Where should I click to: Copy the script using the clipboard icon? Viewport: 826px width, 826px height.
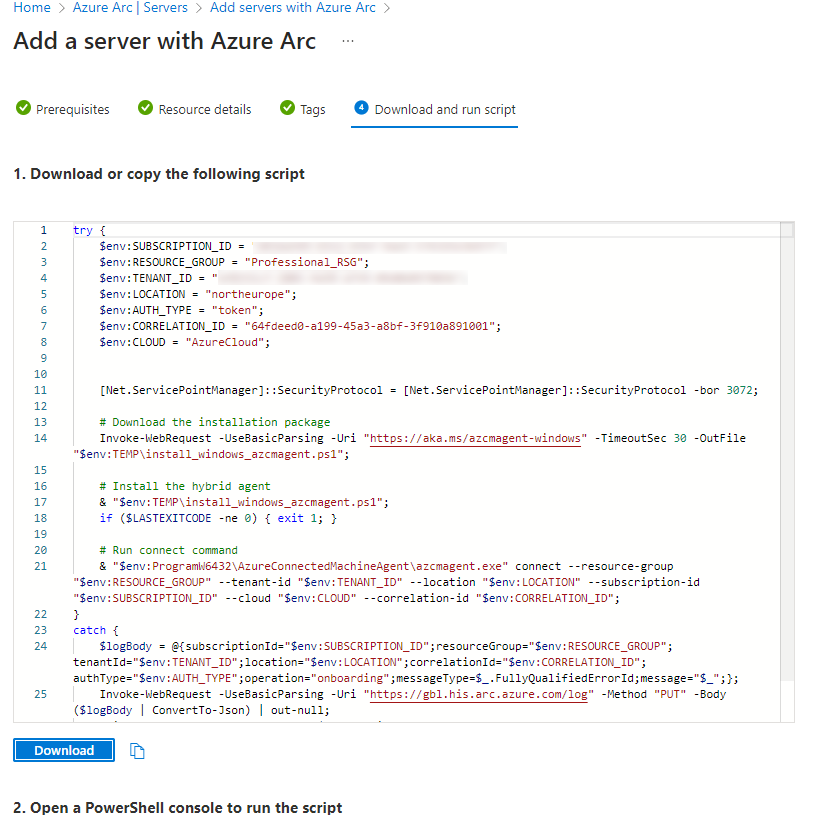pos(138,751)
